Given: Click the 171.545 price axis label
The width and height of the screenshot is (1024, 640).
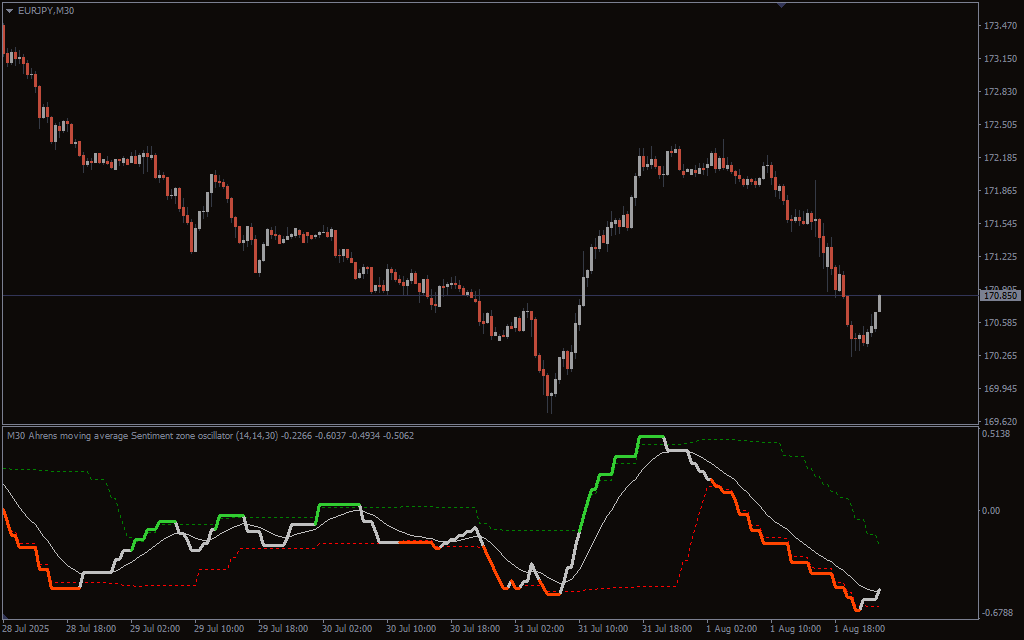Looking at the screenshot, I should coord(1001,224).
